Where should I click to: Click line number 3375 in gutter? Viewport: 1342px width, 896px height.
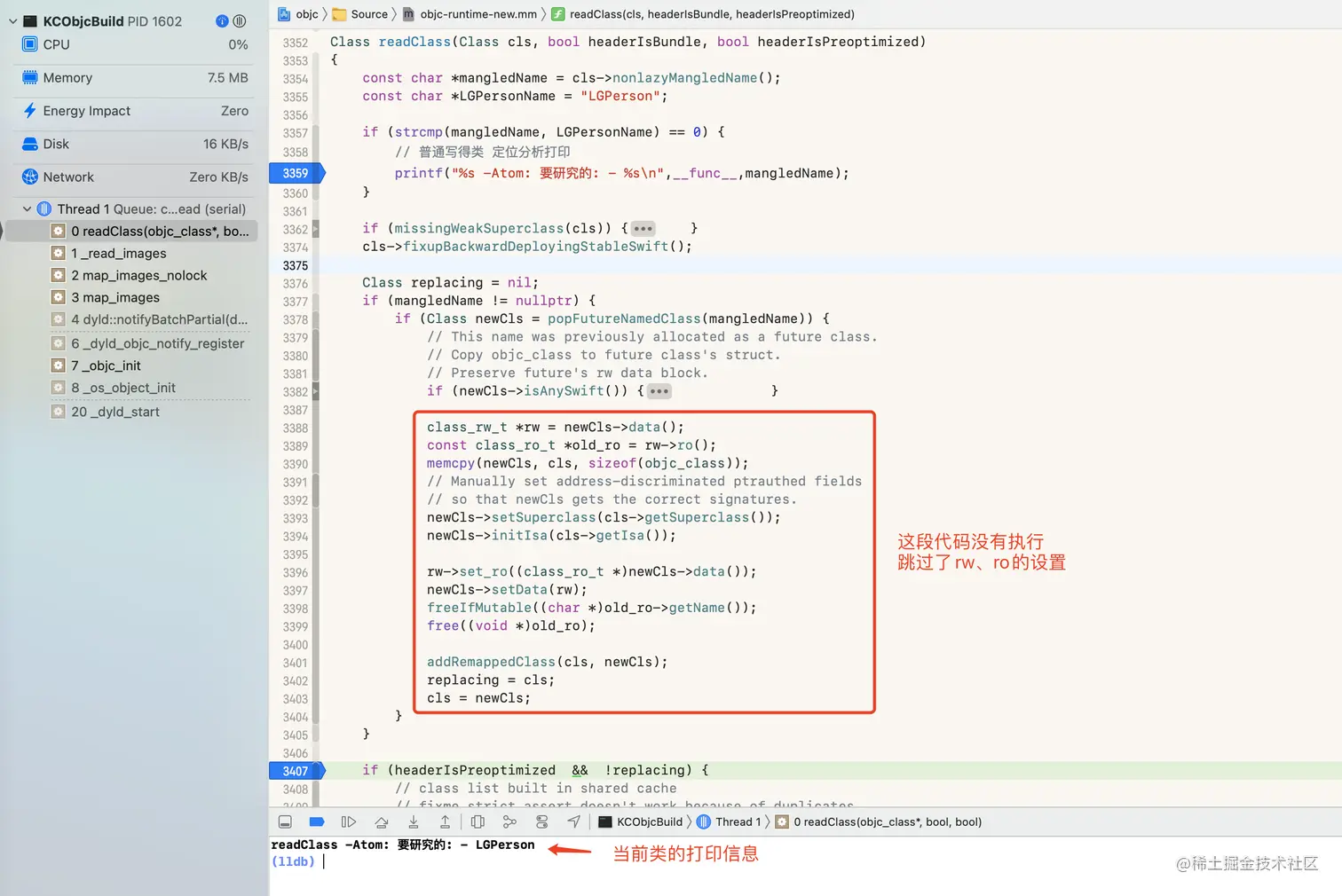coord(296,265)
